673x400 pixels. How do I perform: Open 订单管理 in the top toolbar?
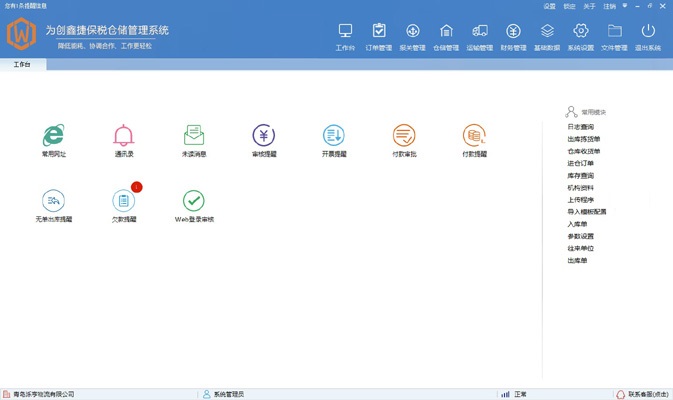(379, 36)
